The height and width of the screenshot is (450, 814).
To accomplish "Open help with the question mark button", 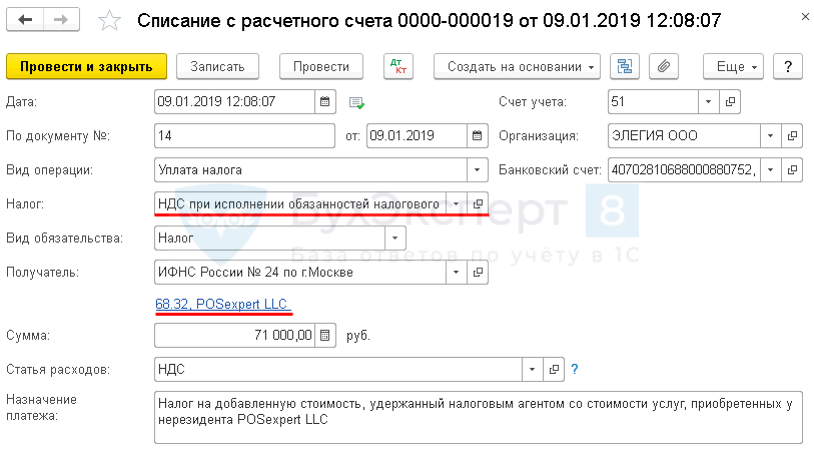I will tap(788, 66).
